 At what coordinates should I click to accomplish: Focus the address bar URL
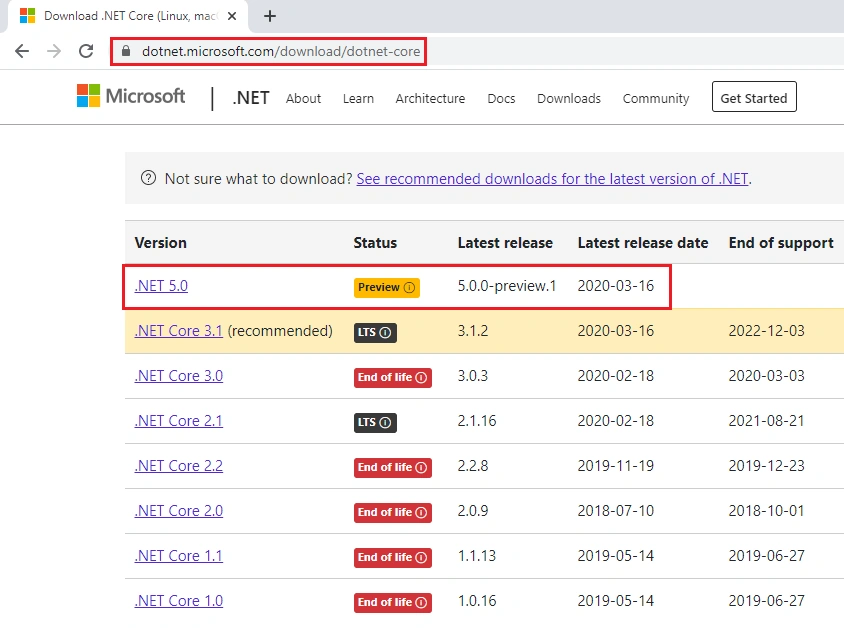(280, 51)
